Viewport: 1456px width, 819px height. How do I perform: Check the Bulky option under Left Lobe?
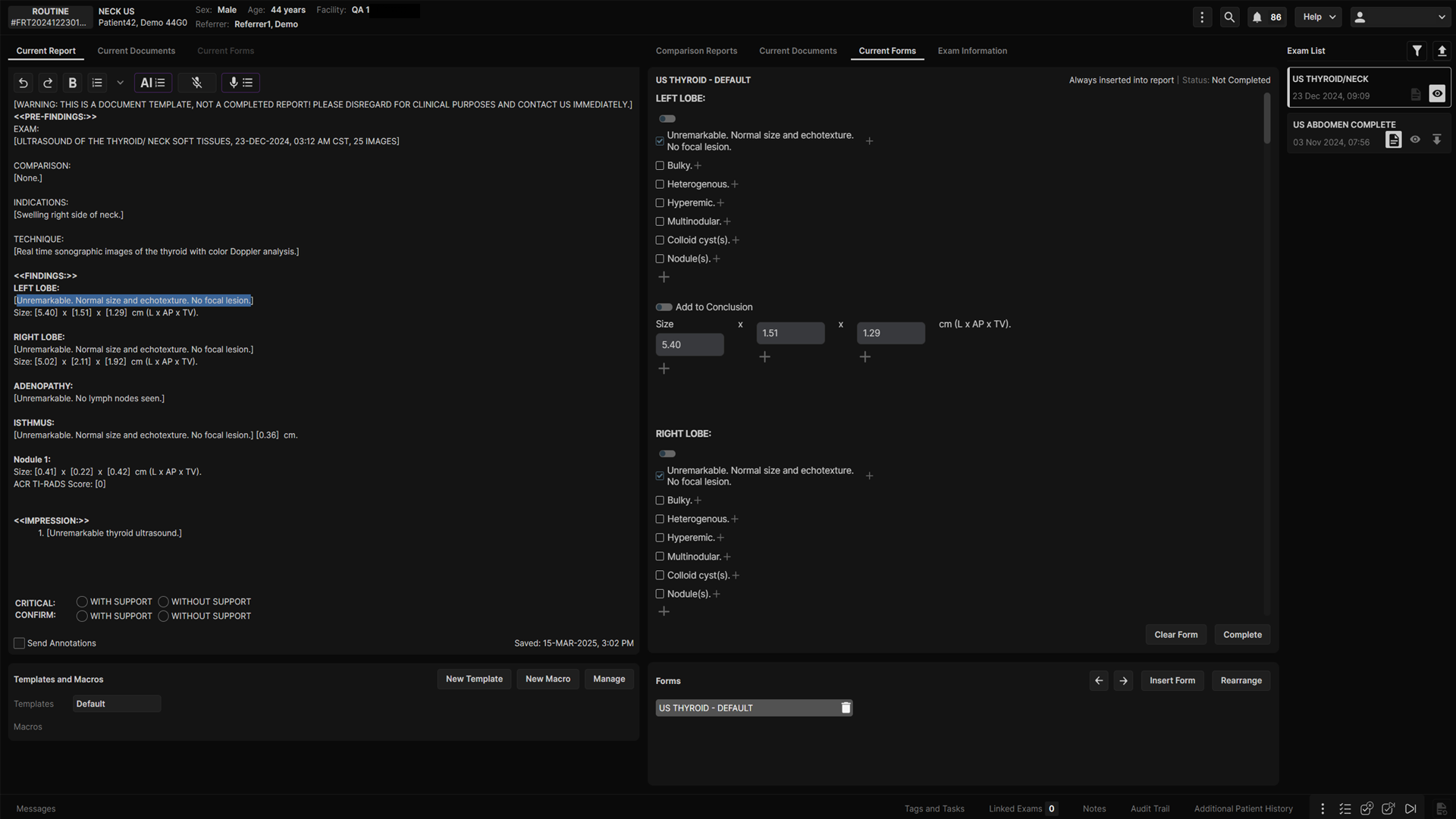[660, 165]
